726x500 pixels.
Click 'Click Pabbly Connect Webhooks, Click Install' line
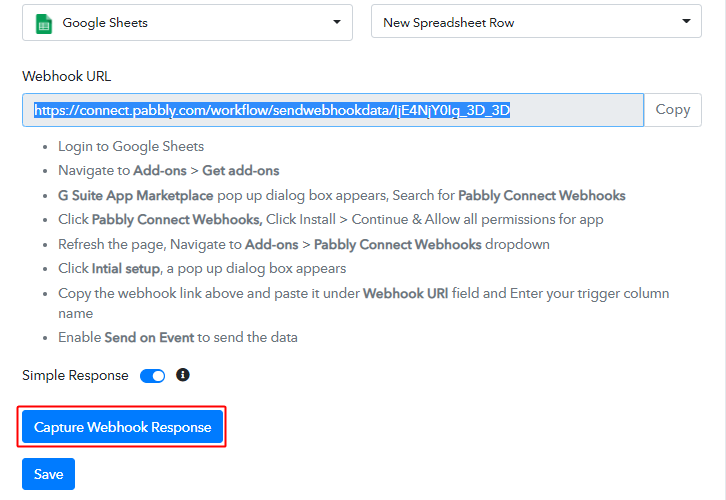tap(331, 219)
